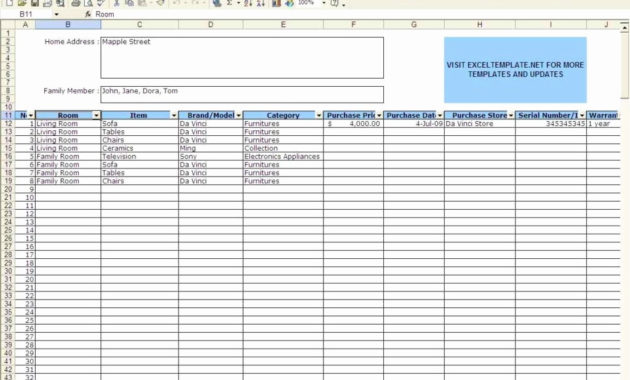
Task: Click the Sofa cell in row 12
Action: click(139, 124)
